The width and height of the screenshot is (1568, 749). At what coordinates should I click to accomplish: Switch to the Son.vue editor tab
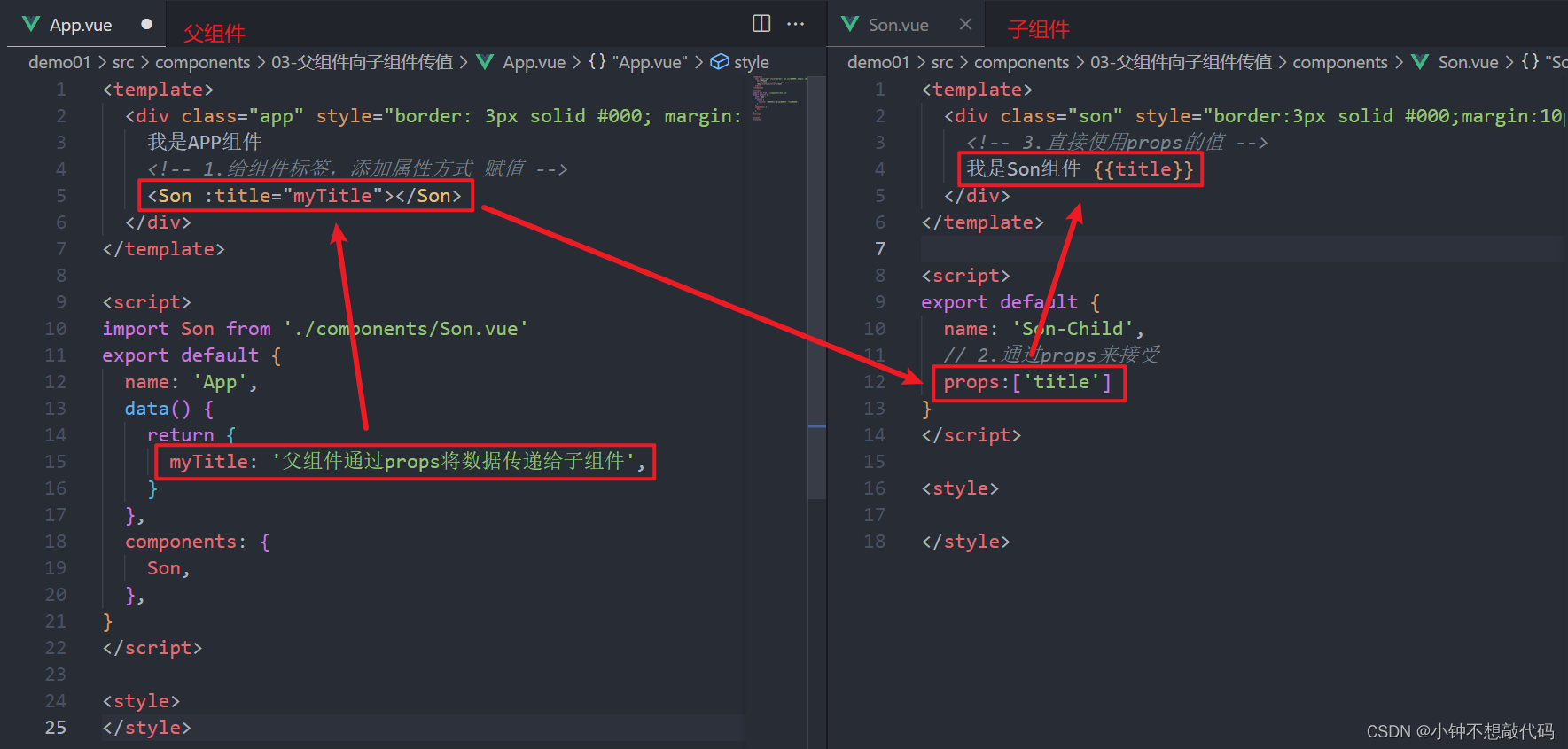click(908, 25)
